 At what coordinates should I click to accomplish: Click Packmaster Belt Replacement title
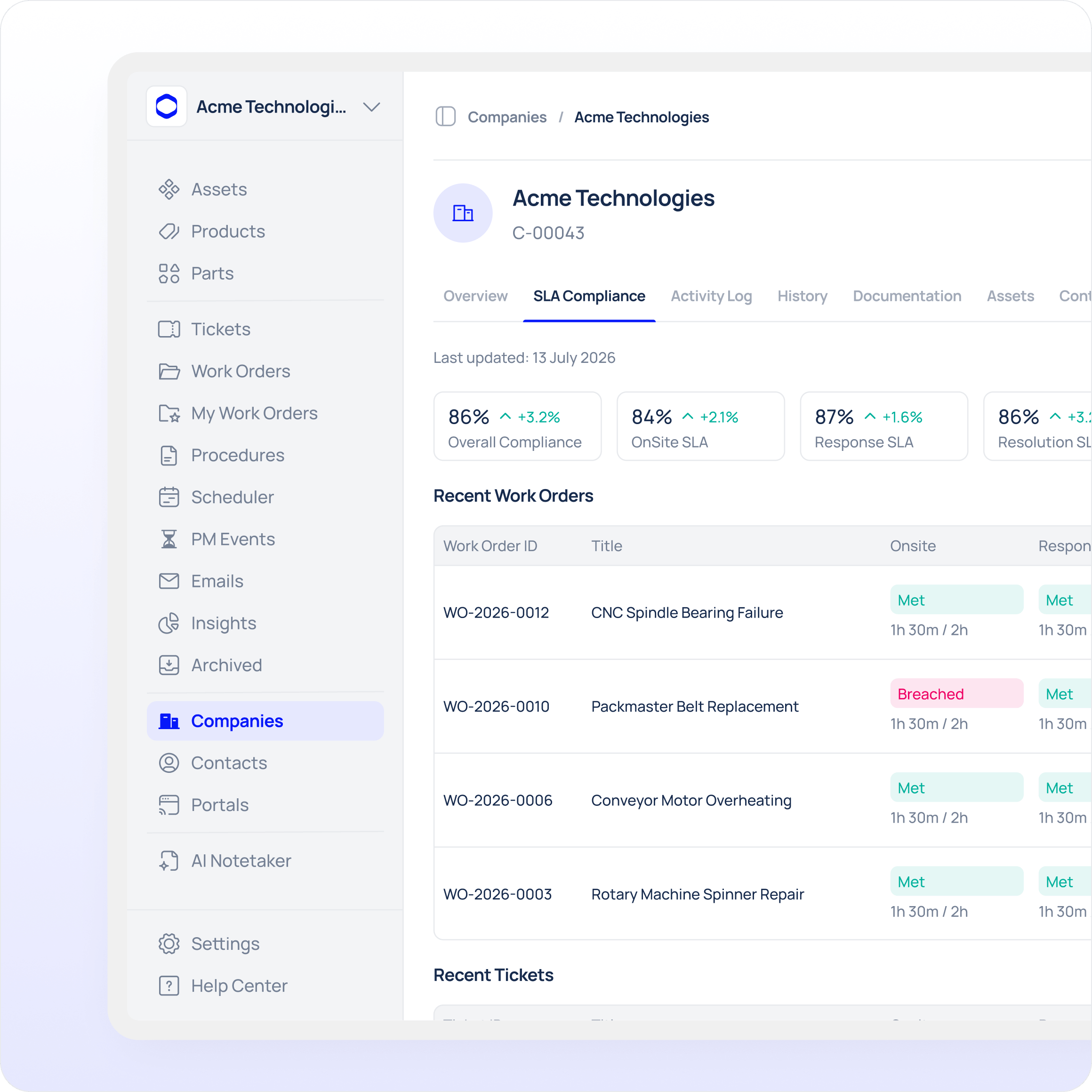pyautogui.click(x=695, y=707)
